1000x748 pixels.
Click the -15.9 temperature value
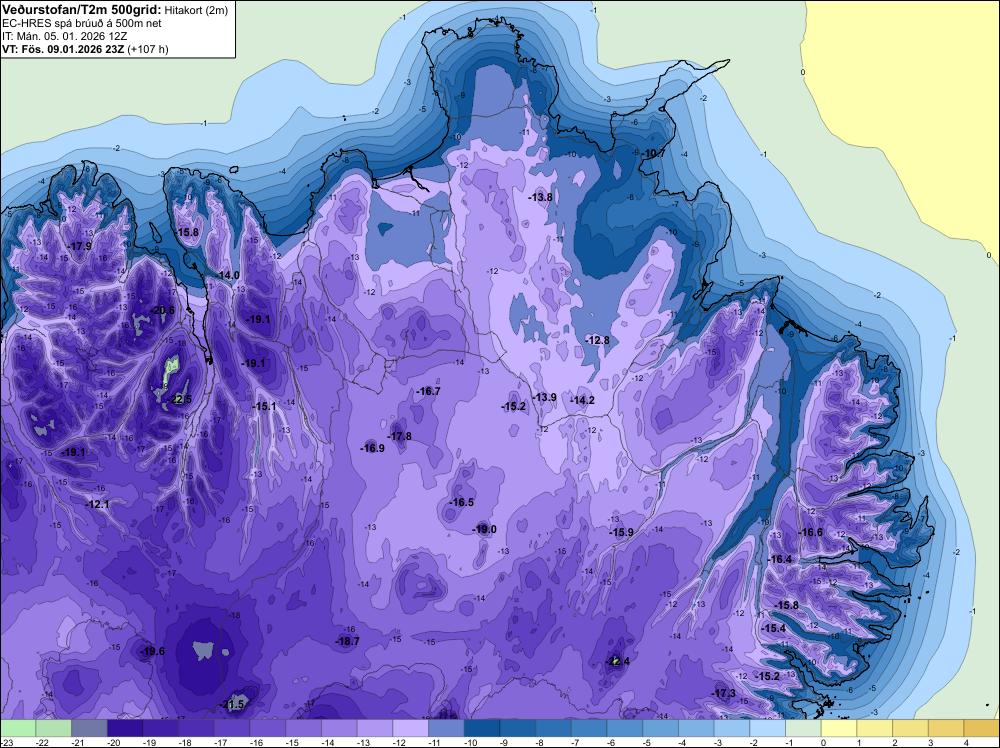[621, 532]
